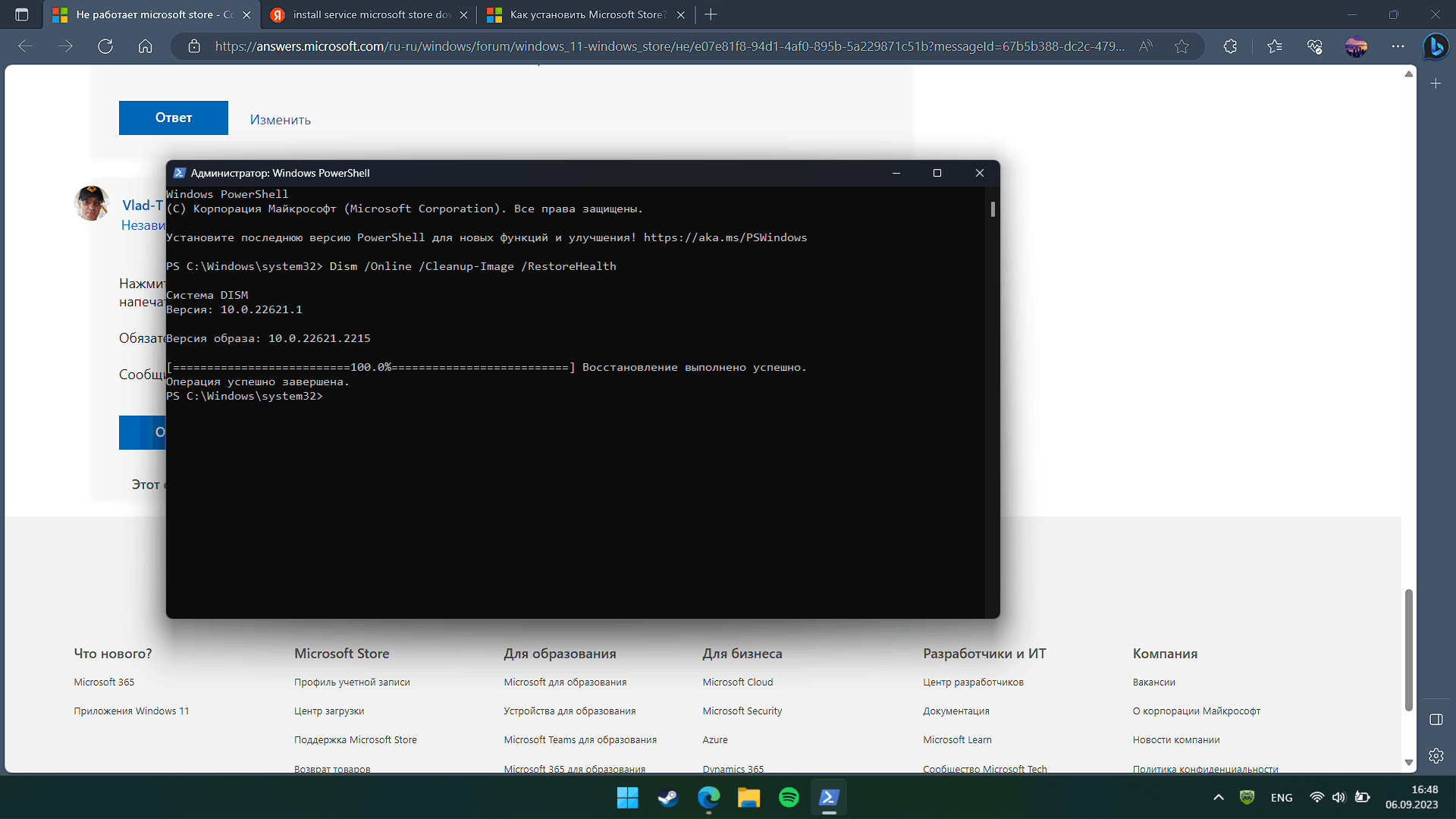Open a new browser tab
Viewport: 1456px width, 819px height.
[x=711, y=14]
